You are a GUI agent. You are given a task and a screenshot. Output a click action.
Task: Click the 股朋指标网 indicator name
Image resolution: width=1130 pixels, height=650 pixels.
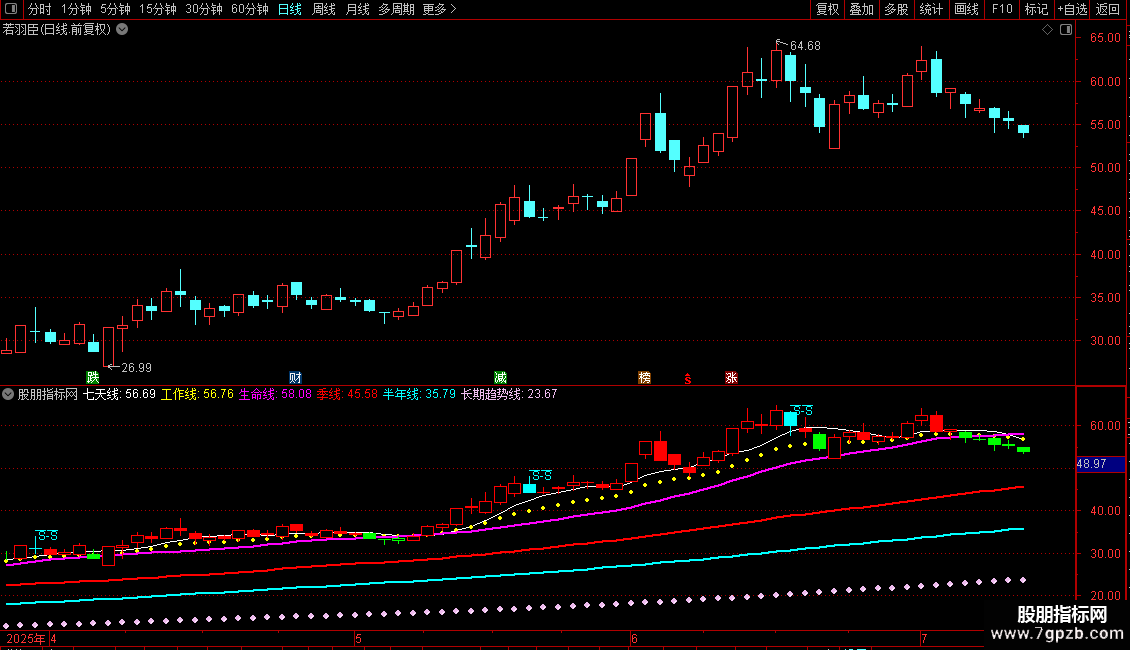click(48, 394)
